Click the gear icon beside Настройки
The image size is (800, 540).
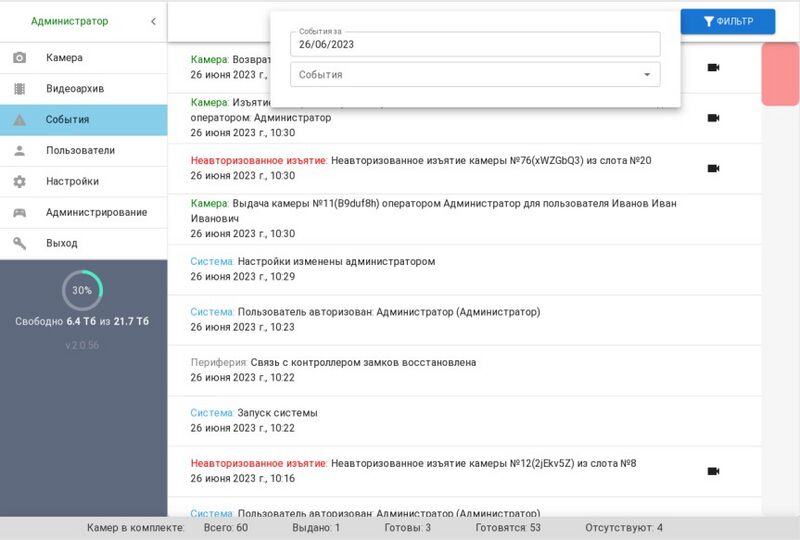click(x=19, y=182)
